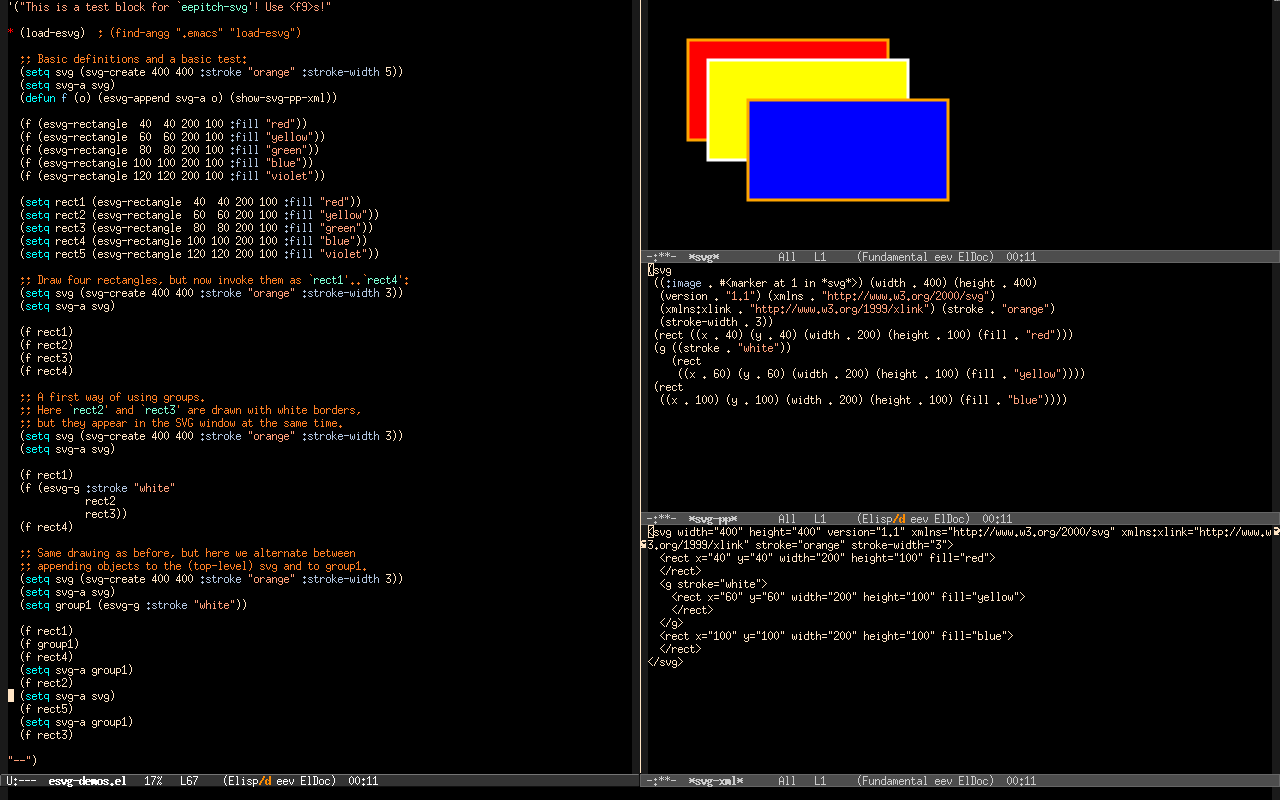This screenshot has height=800, width=1280.
Task: Click the "(stroke-width . 3))" line in *svg*
Action: pyautogui.click(x=717, y=322)
